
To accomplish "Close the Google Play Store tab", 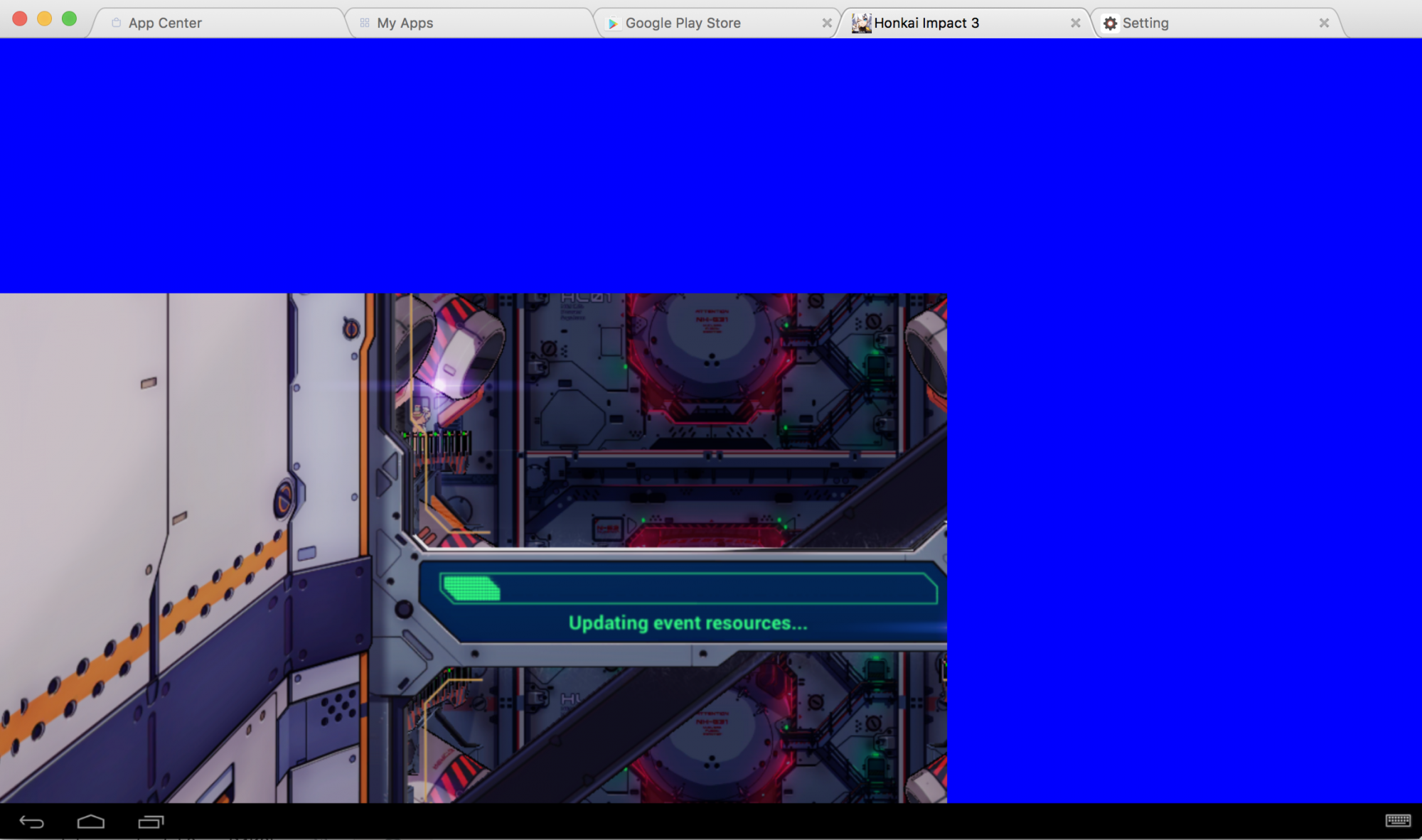I will tap(827, 23).
